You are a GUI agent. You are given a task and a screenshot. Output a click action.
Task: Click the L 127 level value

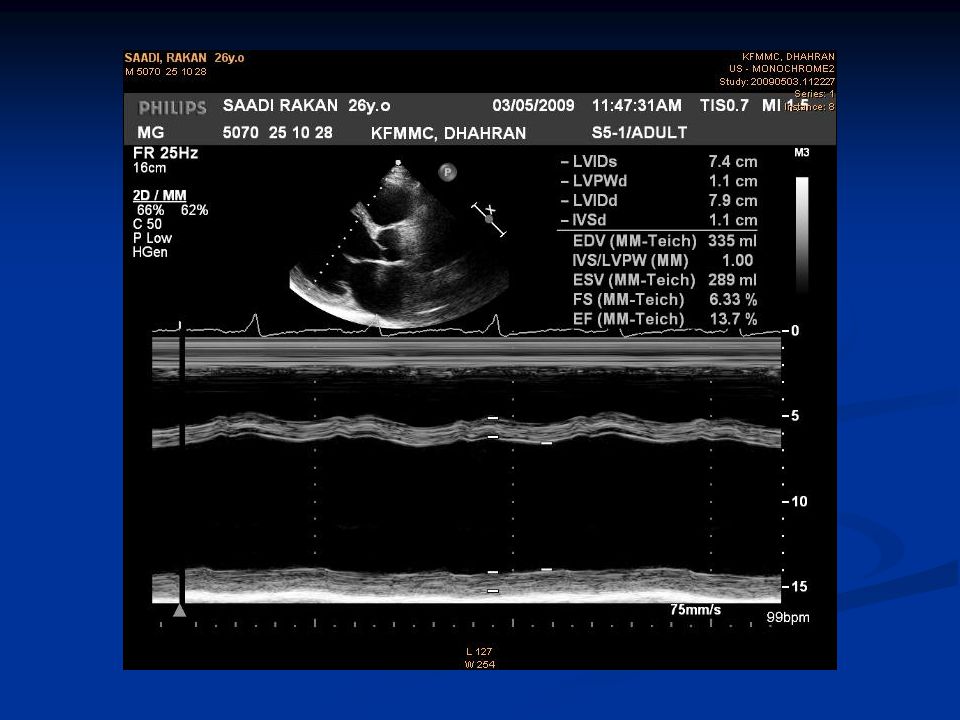point(479,651)
